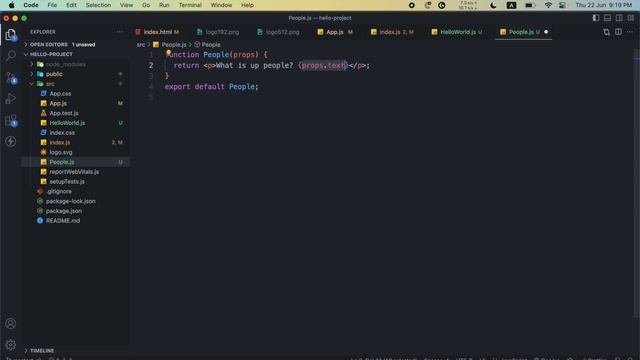Screen dimensions: 640x360
Task: Click the Explorer more actions ellipsis
Action: tap(119, 32)
